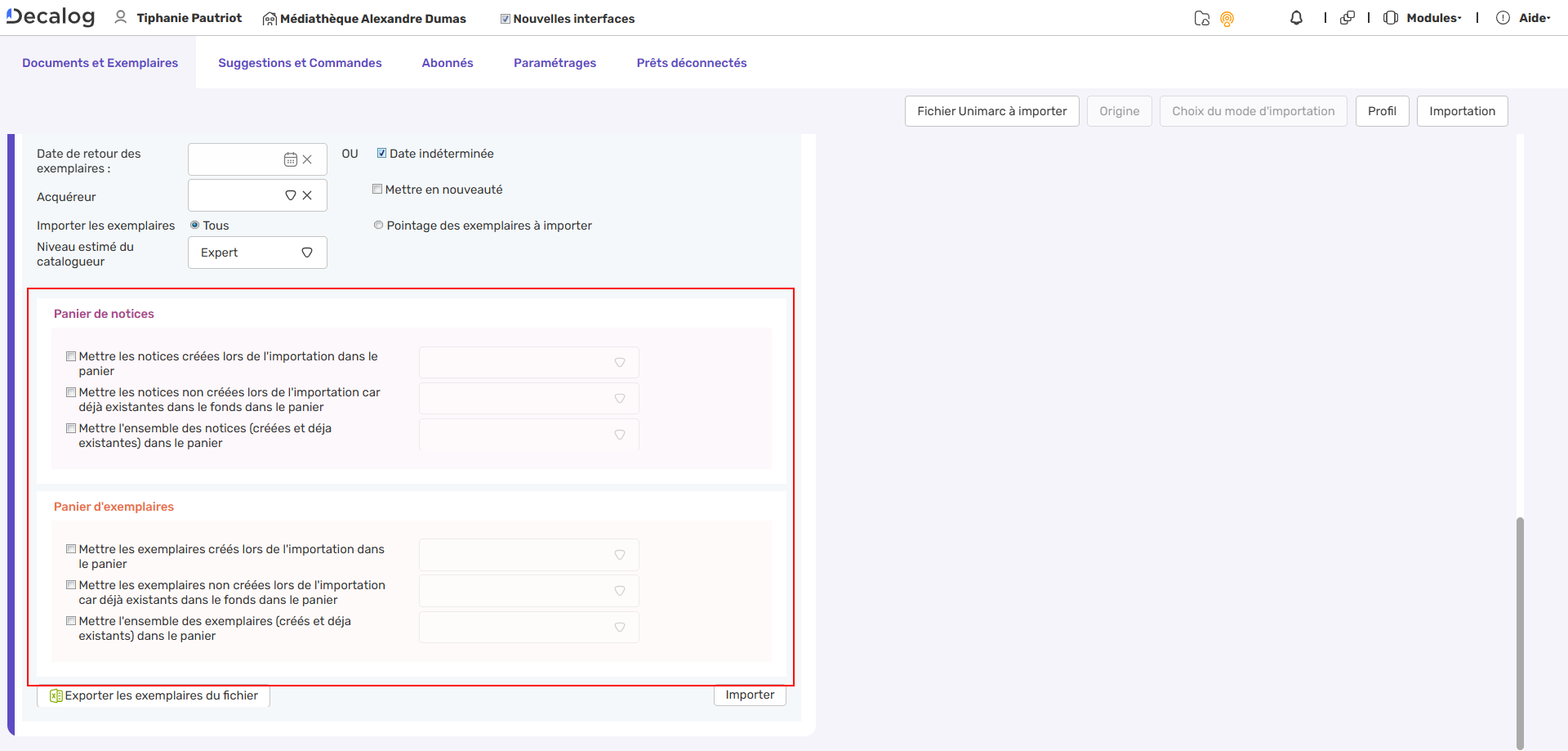Open the folder with cloud icon
Viewport: 1568px width, 751px height.
(x=1201, y=17)
